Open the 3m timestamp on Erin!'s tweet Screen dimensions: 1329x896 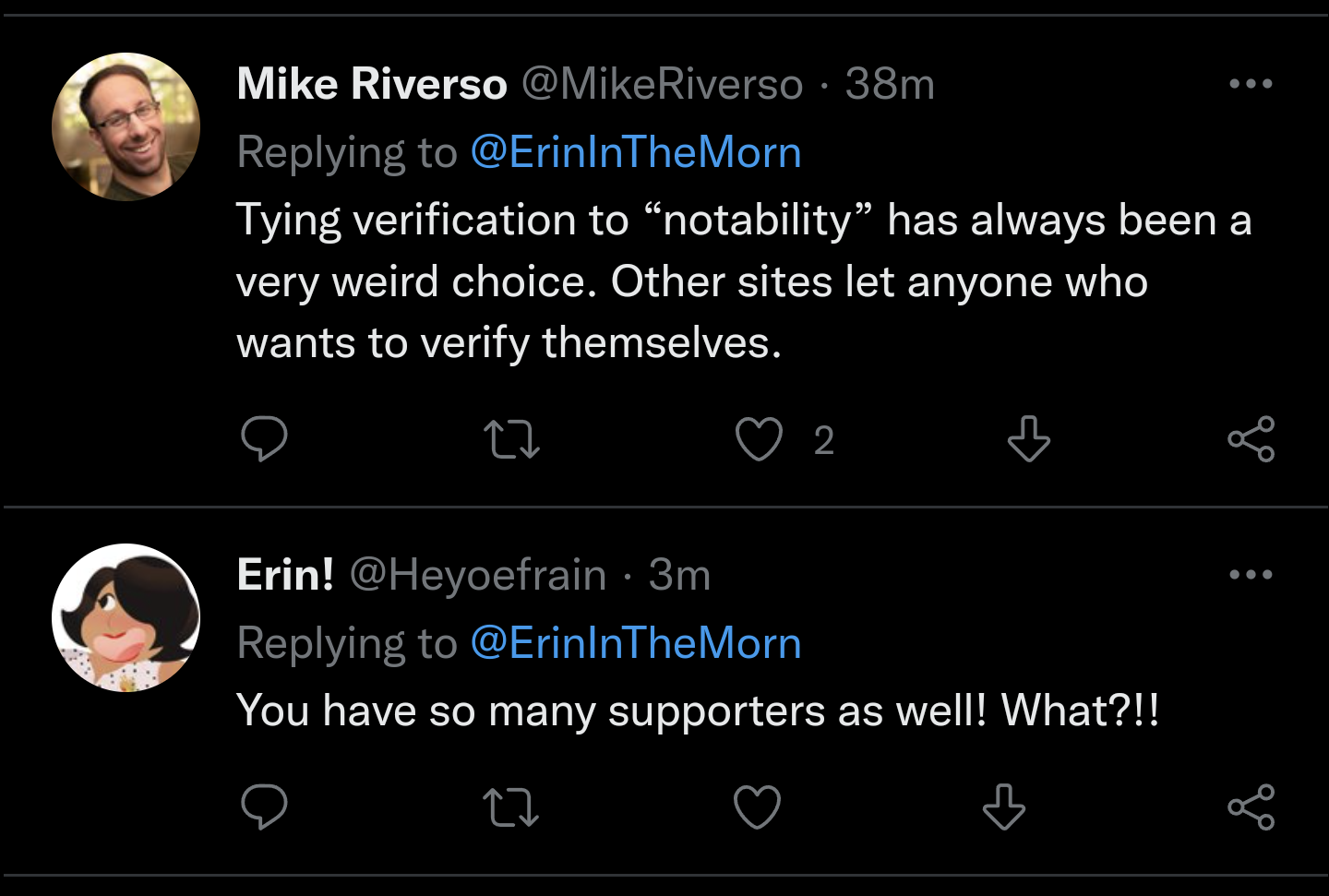pos(679,575)
